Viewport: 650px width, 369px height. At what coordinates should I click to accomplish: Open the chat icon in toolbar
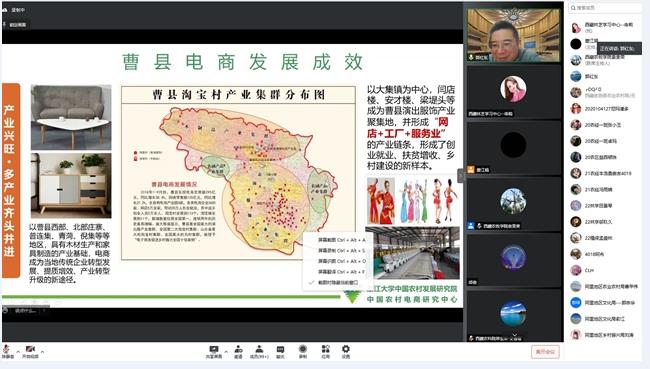click(281, 352)
